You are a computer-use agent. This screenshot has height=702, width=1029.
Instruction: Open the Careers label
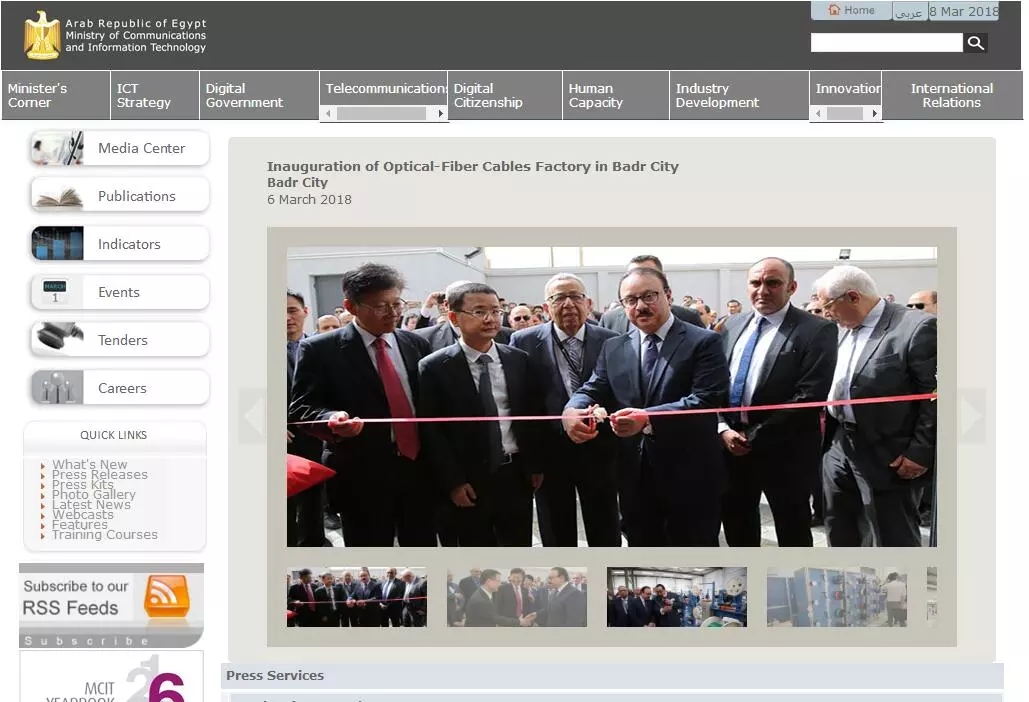click(x=122, y=388)
